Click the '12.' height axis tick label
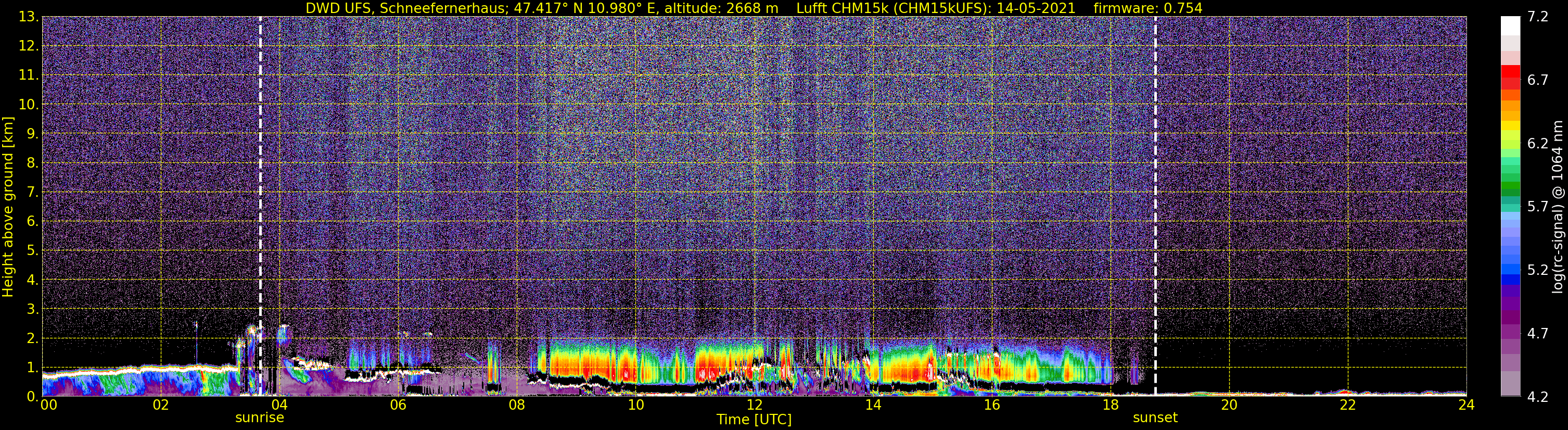1568x430 pixels. coord(29,46)
